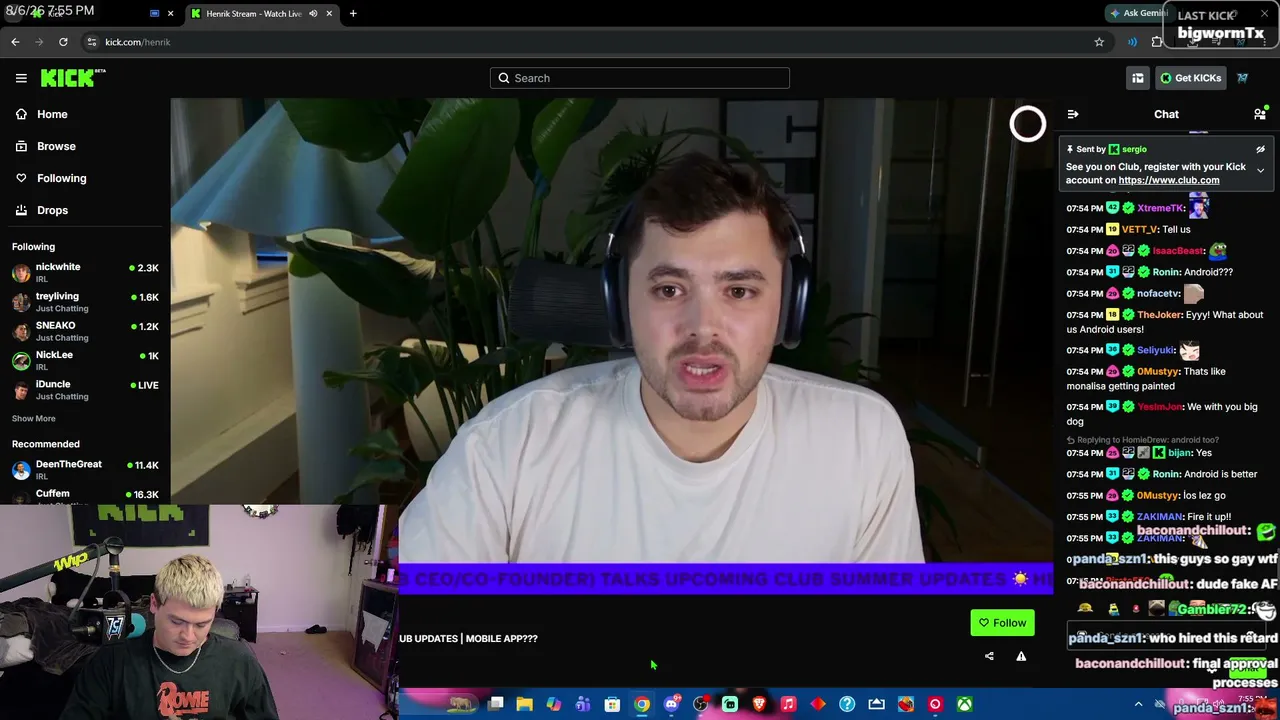The image size is (1280, 720).
Task: Go back with the browser back arrow
Action: pos(15,42)
